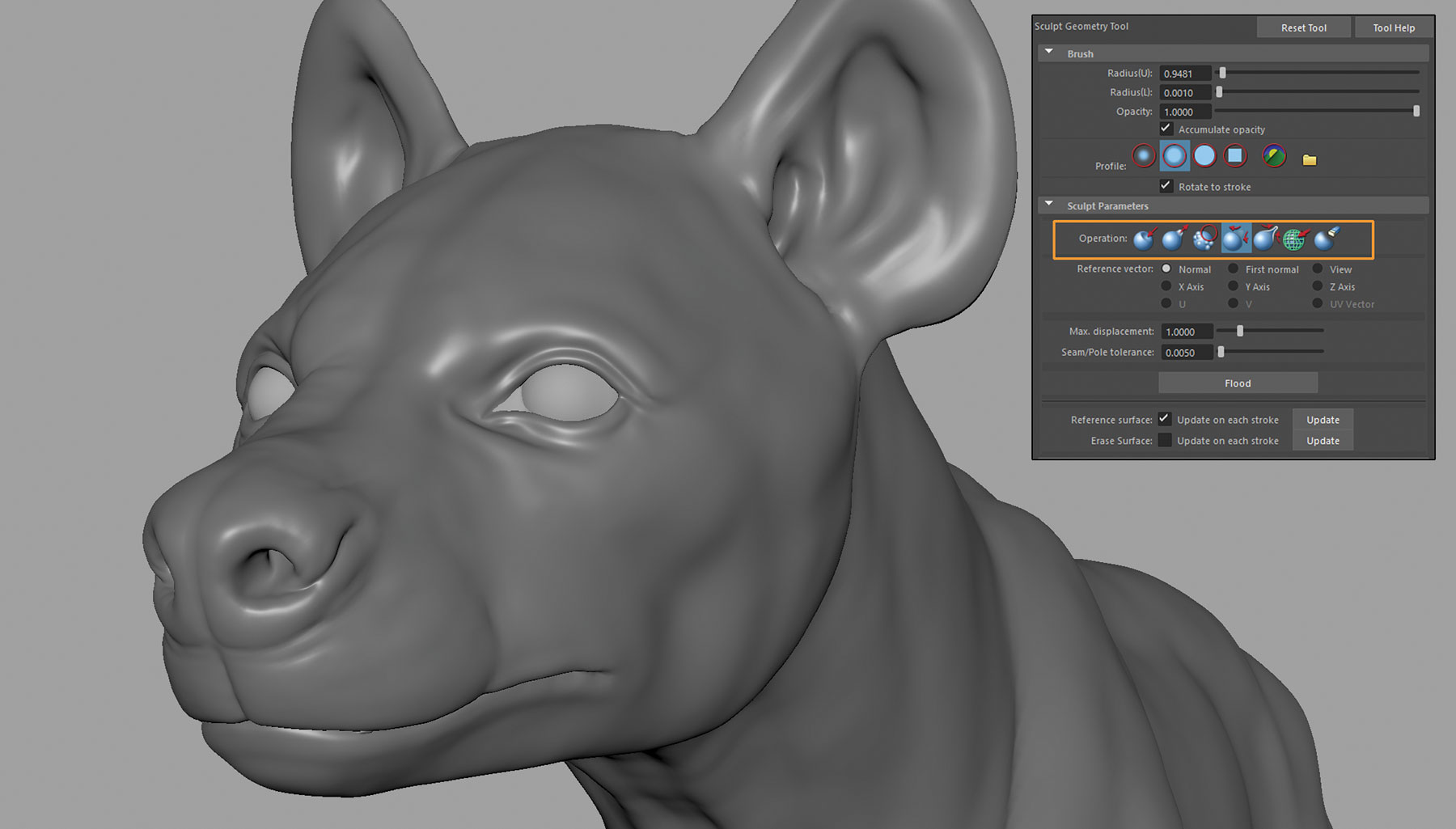Open the browse folder for custom brush profile
1456x829 pixels.
[x=1310, y=159]
